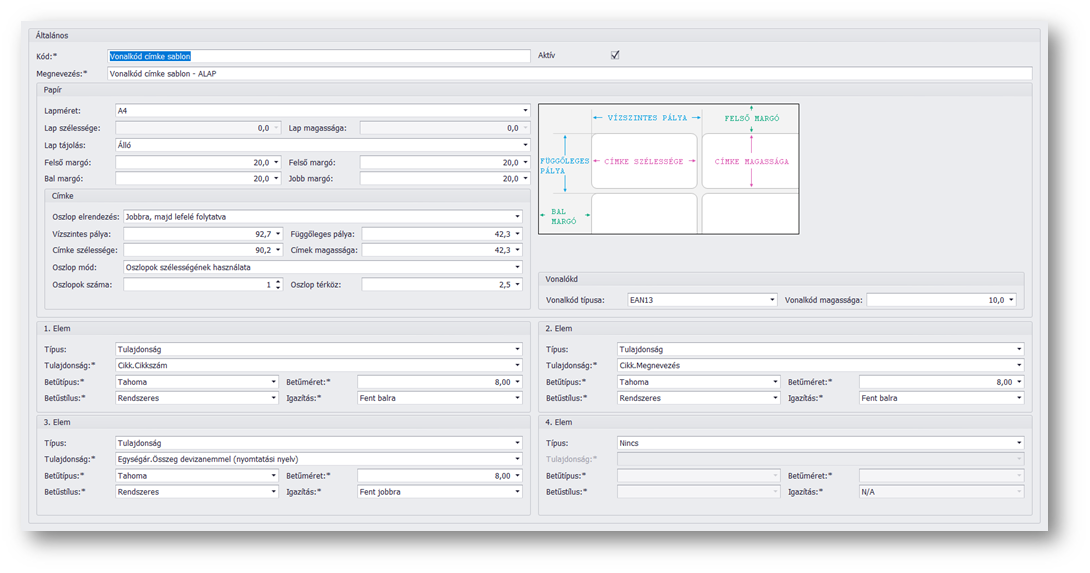This screenshot has width=1090, height=573.
Task: Open Tulajdonság dropdown showing Cikk.Megnevezés
Action: pyautogui.click(x=1019, y=366)
